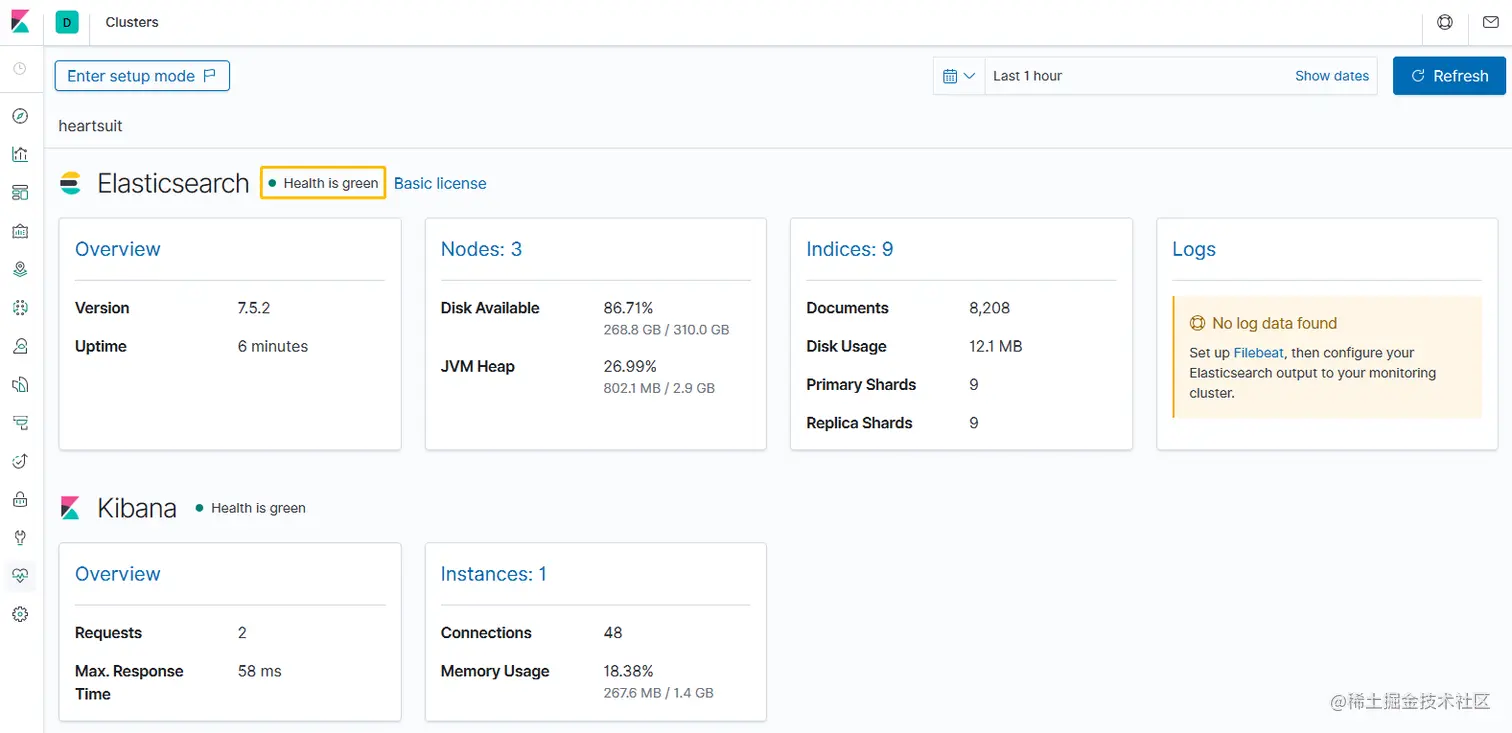Click the Kibana logo in the top corner

(x=20, y=21)
